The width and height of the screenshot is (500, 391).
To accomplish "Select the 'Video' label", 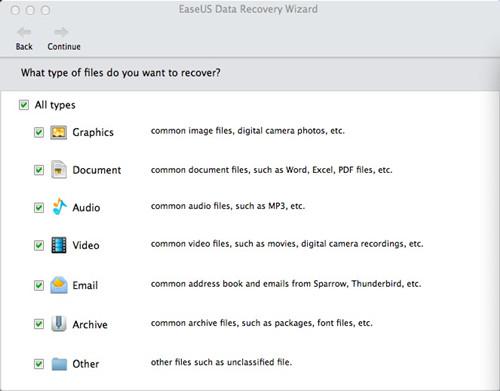I will pyautogui.click(x=86, y=245).
